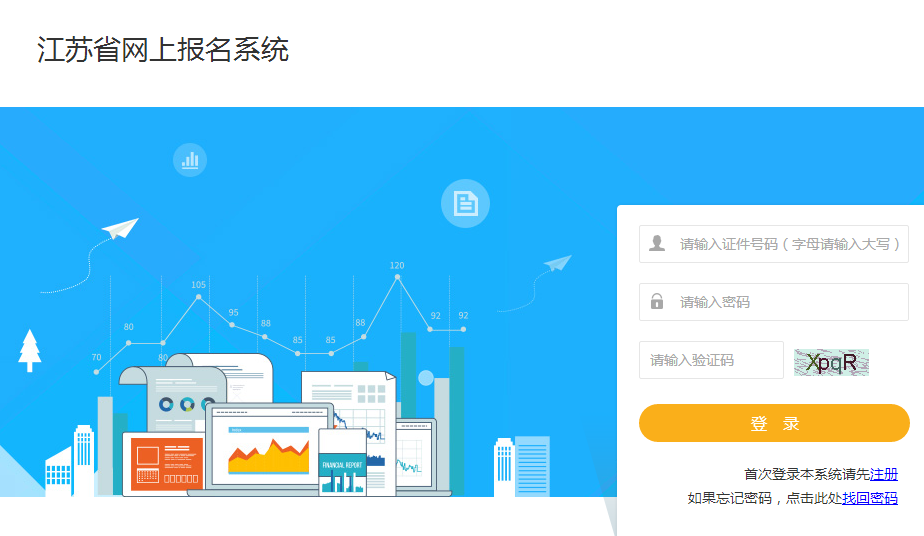Click the padlock icon in password field
Screen dimensions: 924x536
tap(657, 302)
